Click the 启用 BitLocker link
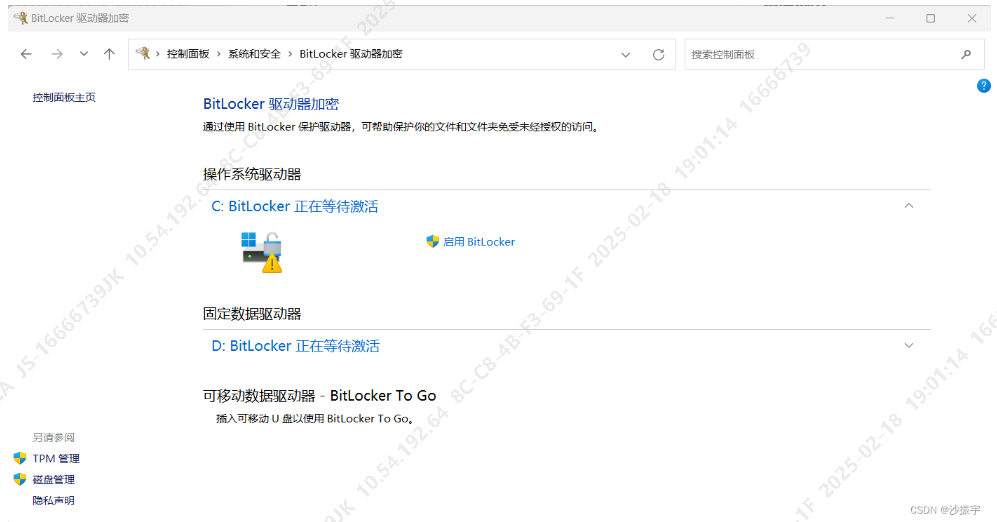 click(x=478, y=242)
